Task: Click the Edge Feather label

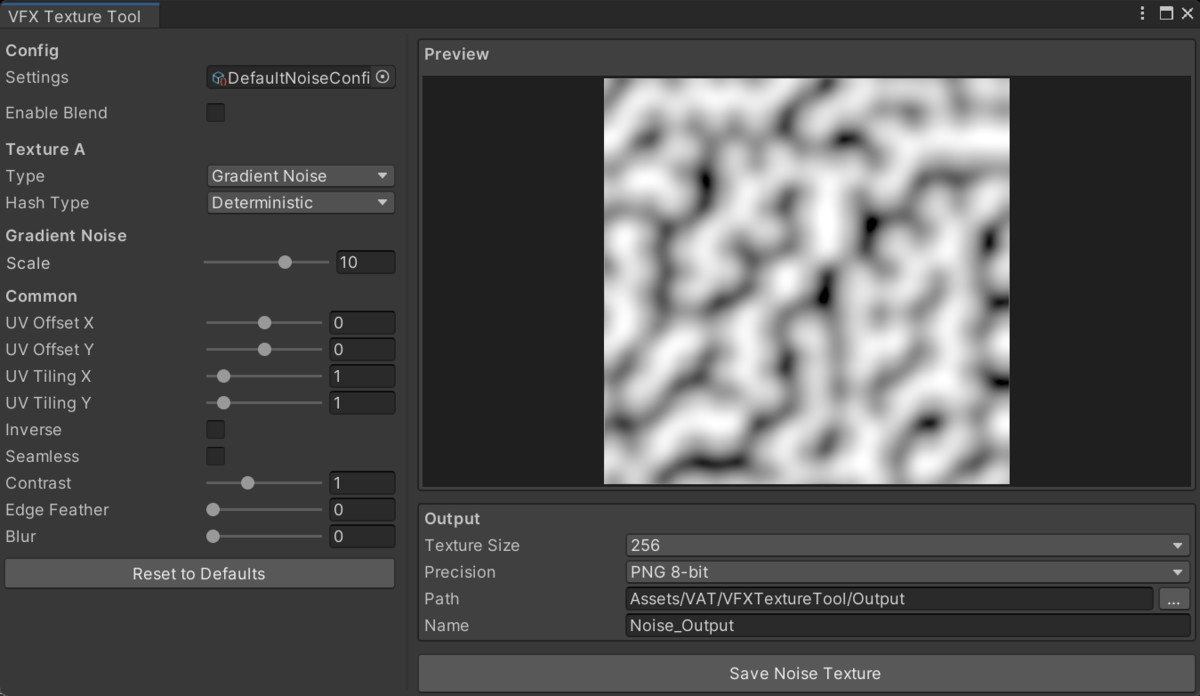Action: pos(57,510)
